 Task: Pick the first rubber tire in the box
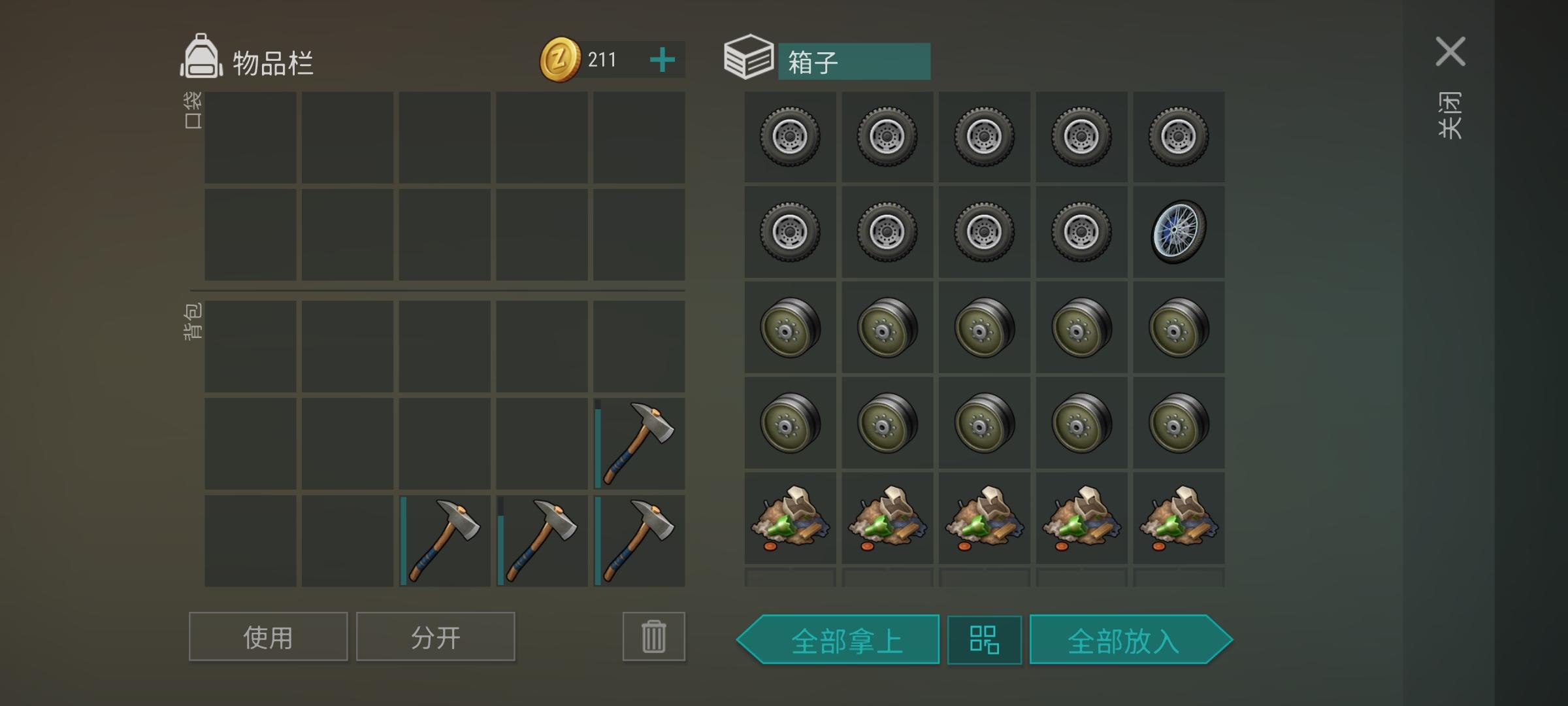(x=790, y=137)
